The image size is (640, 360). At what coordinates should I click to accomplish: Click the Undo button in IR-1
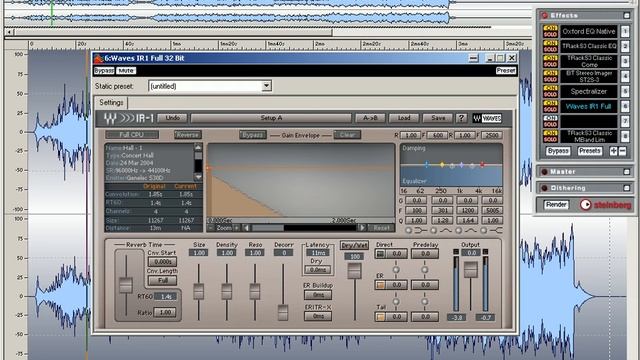coord(172,118)
